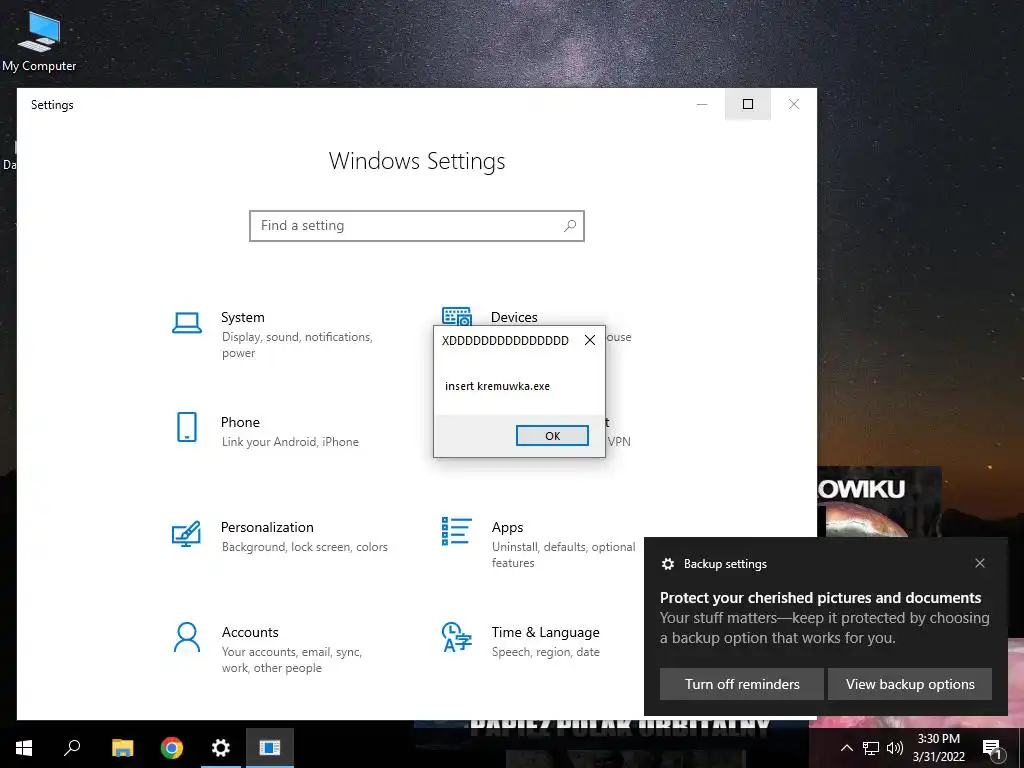
Task: Click the magnifier icon in Find a setting
Action: [569, 225]
